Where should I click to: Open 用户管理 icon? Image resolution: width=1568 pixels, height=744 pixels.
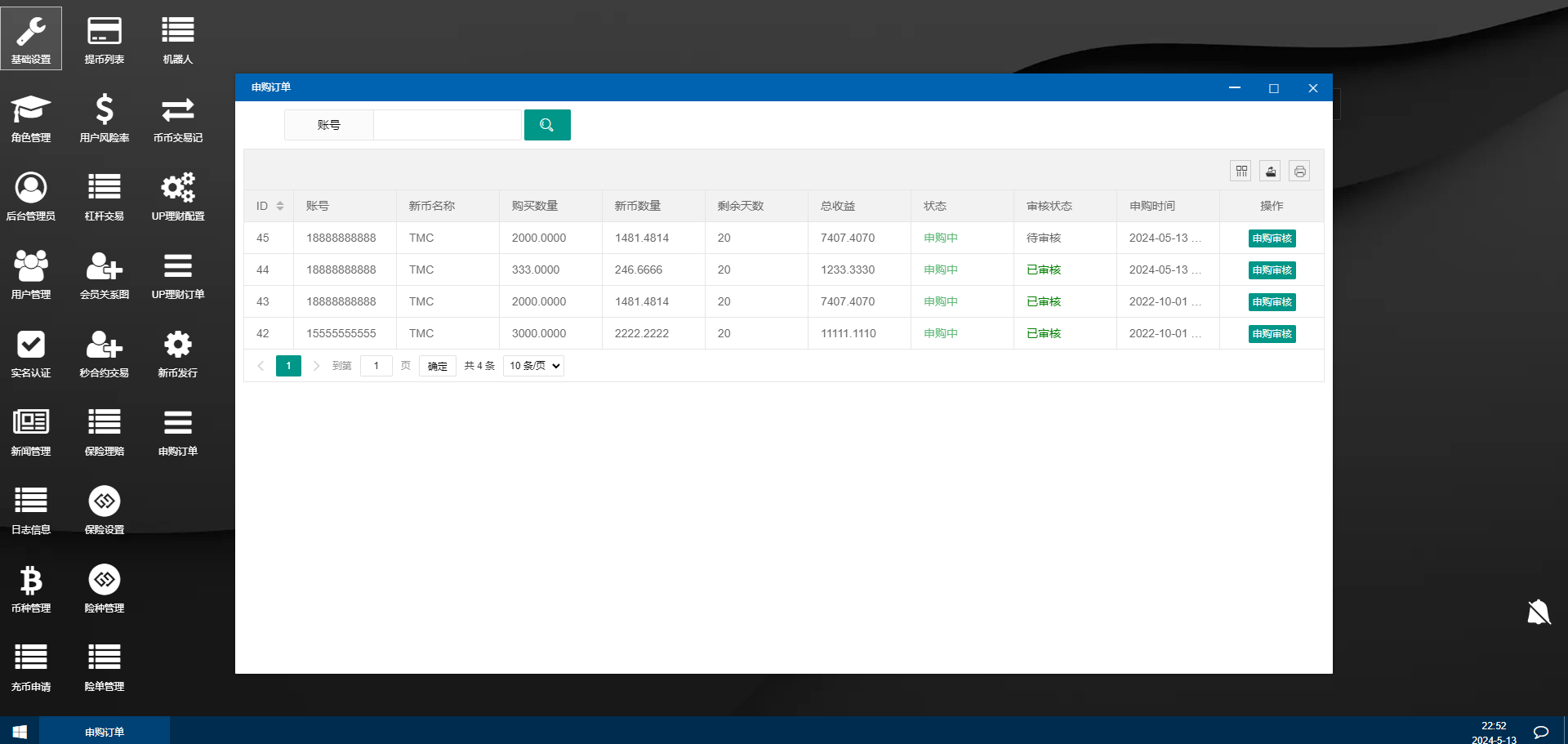31,274
